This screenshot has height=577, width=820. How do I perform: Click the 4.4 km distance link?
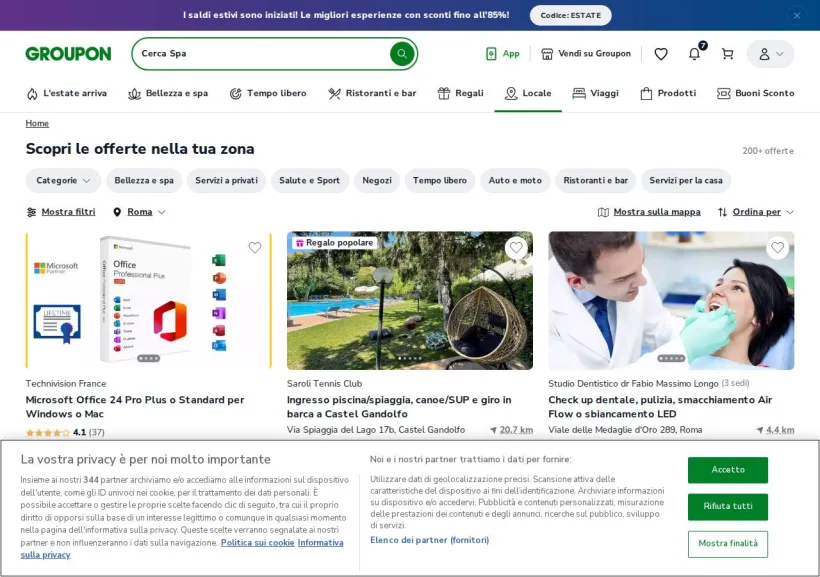click(x=776, y=430)
